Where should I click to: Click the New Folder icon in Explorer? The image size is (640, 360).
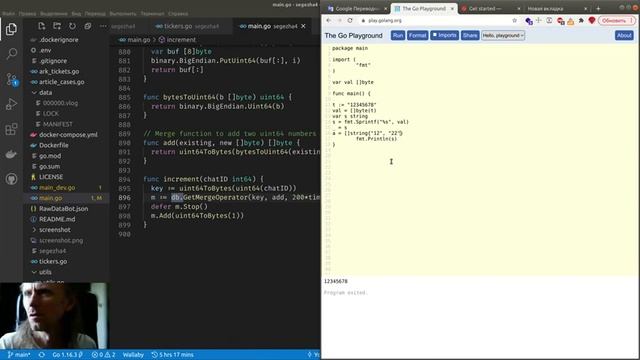(x=57, y=26)
